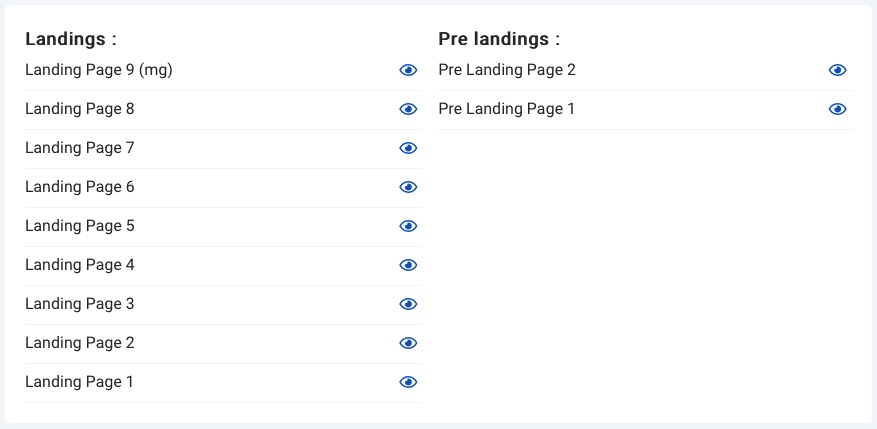Screen dimensions: 877x429
Task: Click the Landings section heading
Action: click(x=71, y=39)
